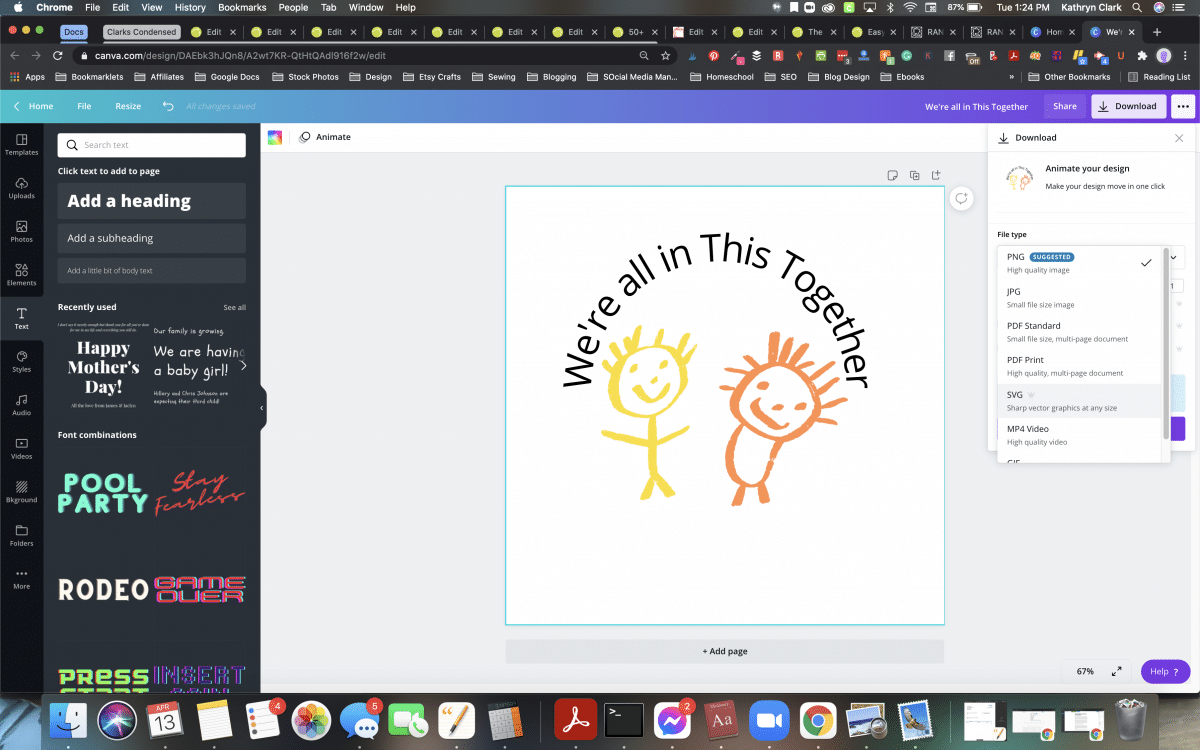Open the Bkground sidebar panel
Viewport: 1200px width, 750px height.
pos(21,491)
